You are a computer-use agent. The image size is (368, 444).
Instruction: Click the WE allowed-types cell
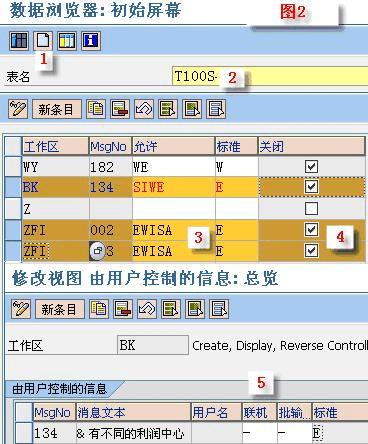tap(173, 166)
